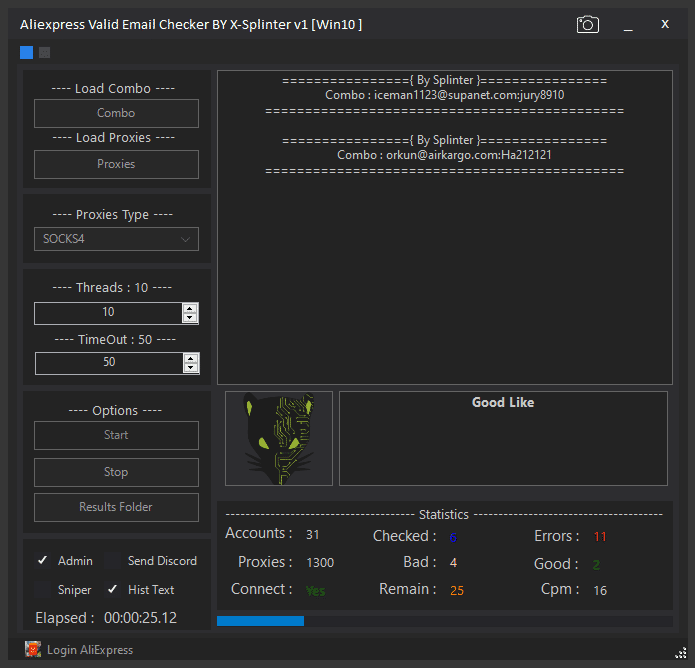Viewport: 695px width, 668px height.
Task: Click the Stop button
Action: coord(116,472)
